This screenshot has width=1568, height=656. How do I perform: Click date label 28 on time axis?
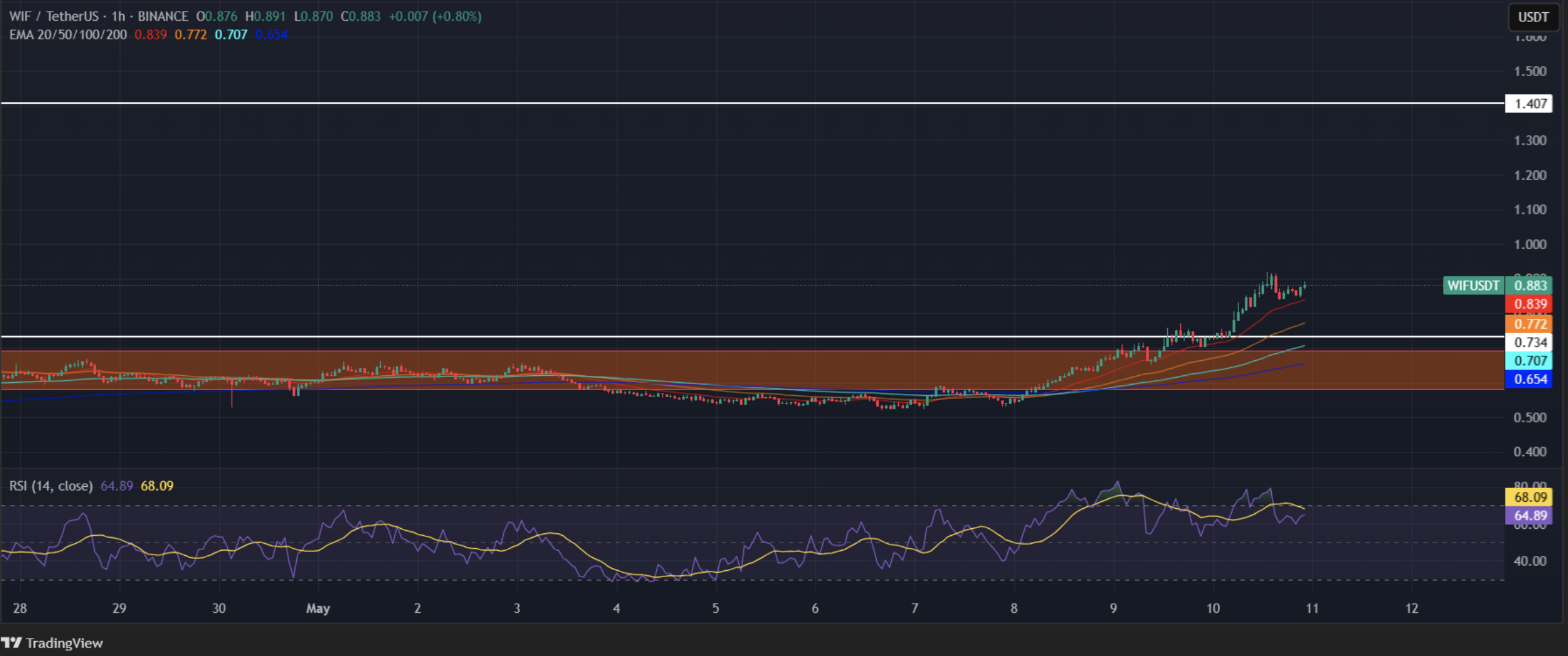20,608
